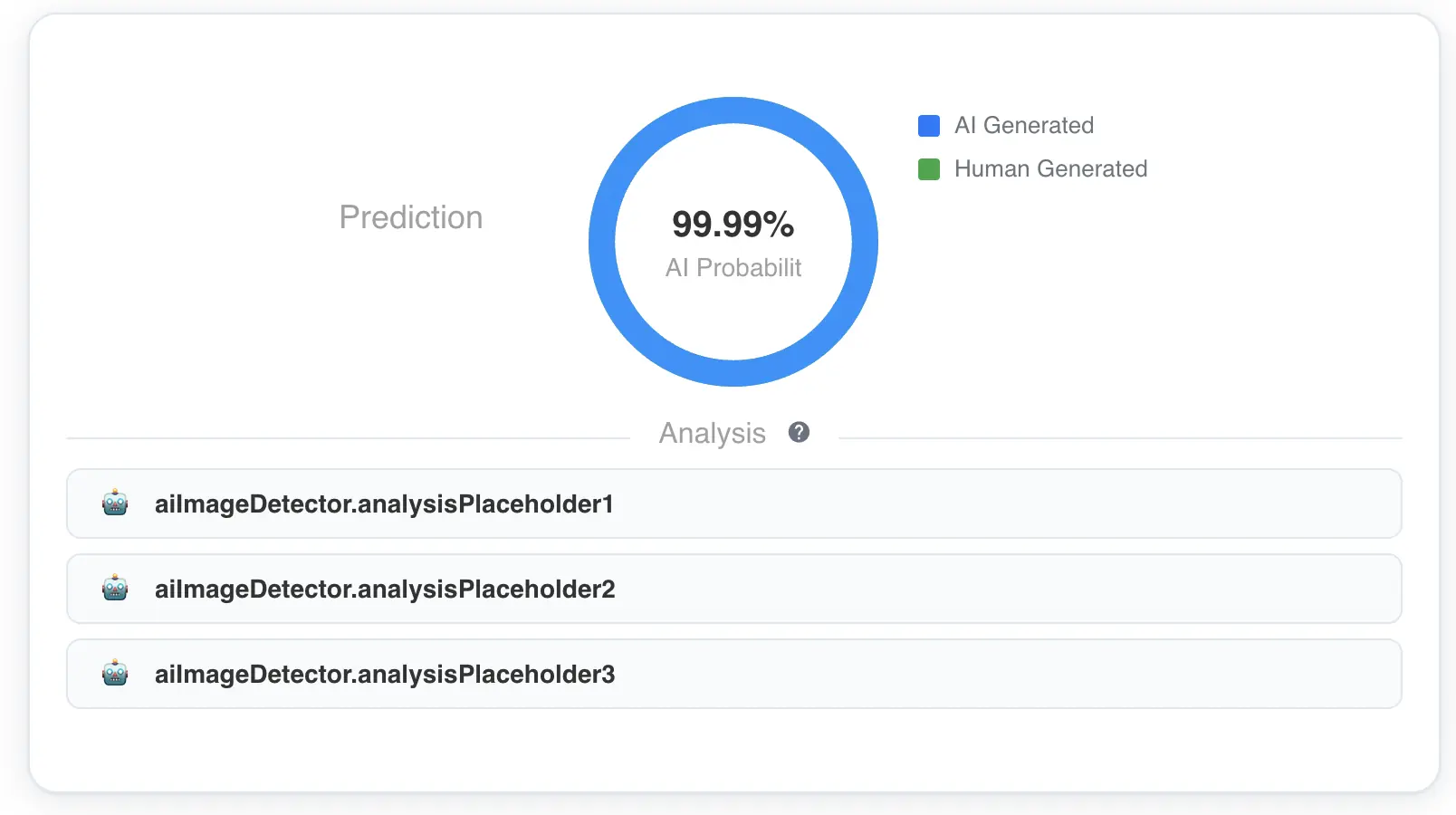
Task: Click the Prediction label
Action: tap(411, 217)
